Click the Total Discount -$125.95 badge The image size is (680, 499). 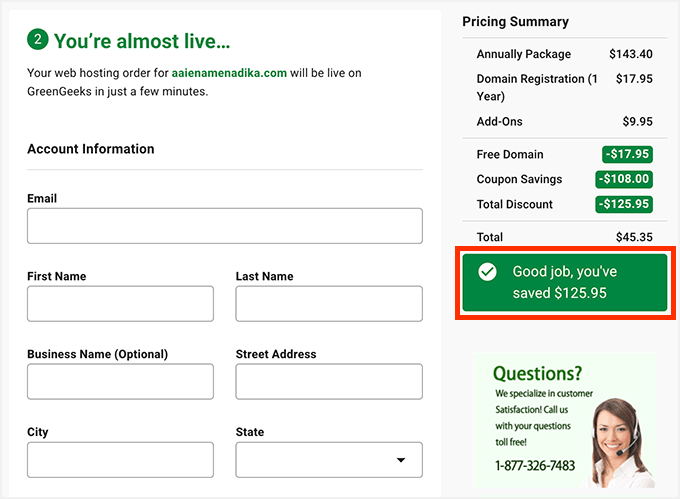coord(623,204)
